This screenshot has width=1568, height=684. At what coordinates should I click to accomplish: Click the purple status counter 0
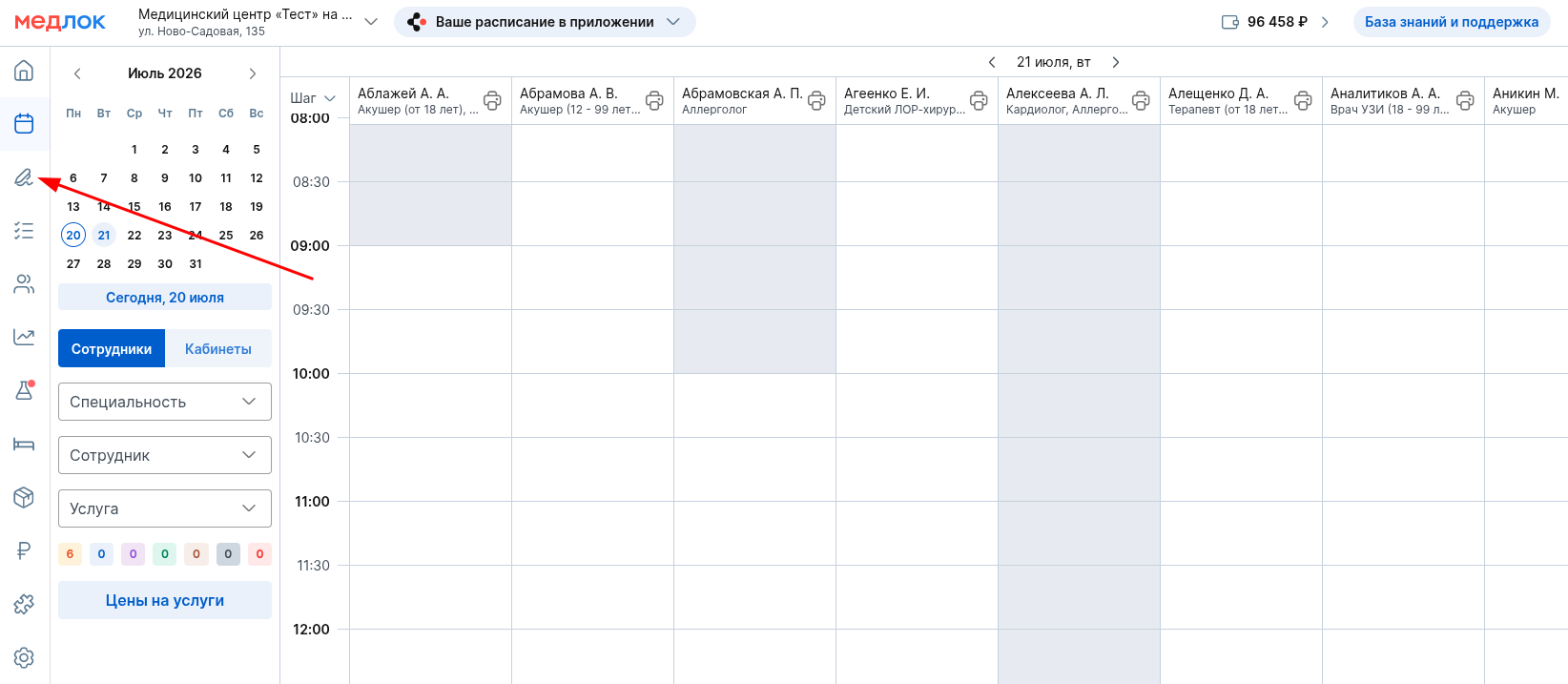(133, 554)
